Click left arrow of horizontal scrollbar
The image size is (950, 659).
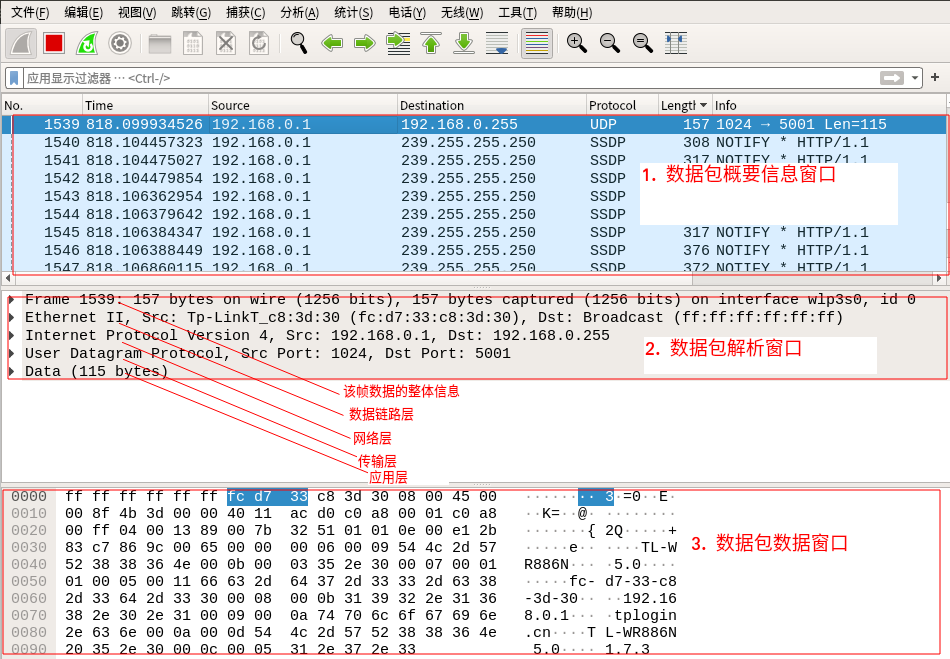point(7,278)
